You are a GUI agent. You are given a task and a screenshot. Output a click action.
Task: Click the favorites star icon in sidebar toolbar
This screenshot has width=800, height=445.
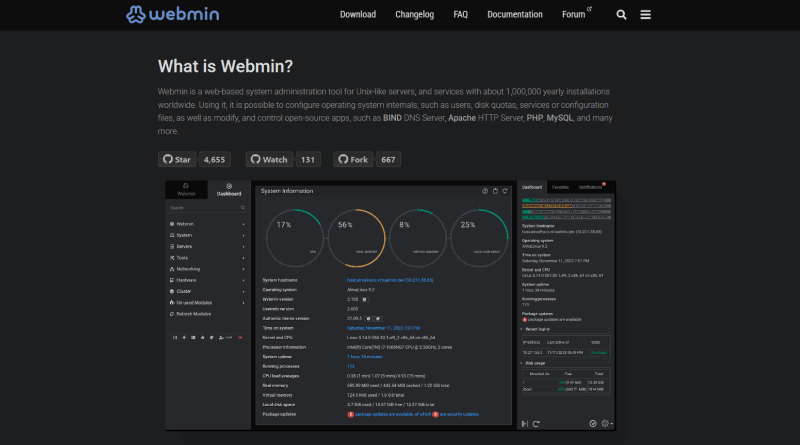[203, 337]
